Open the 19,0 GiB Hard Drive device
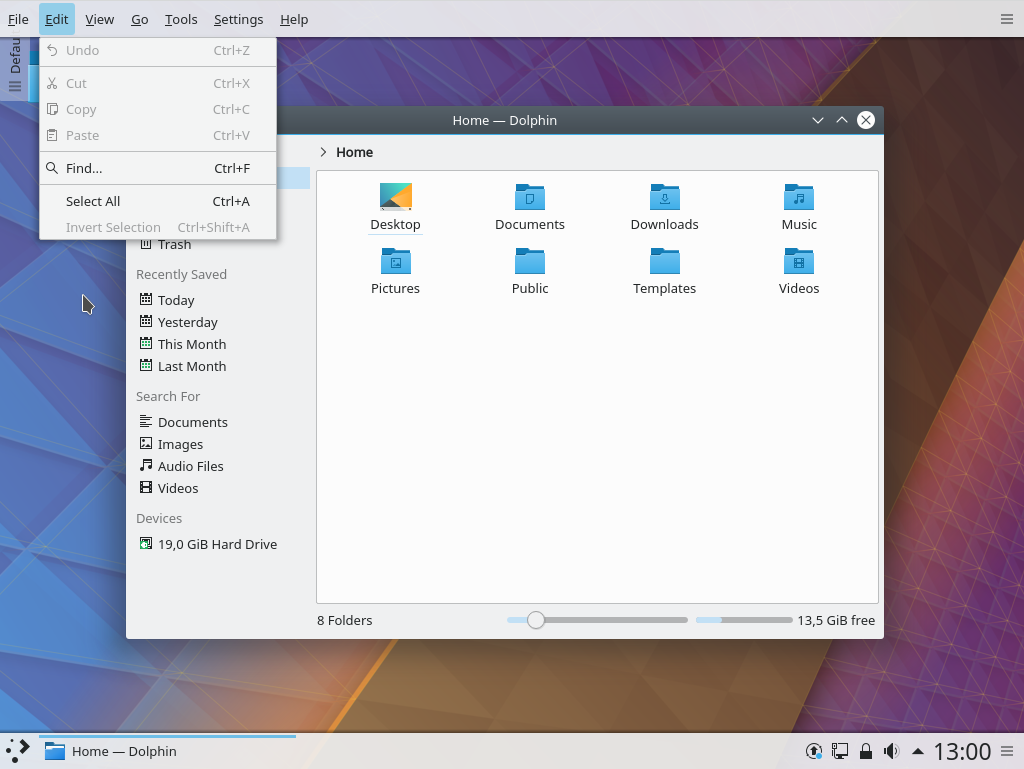The height and width of the screenshot is (769, 1024). 217,544
